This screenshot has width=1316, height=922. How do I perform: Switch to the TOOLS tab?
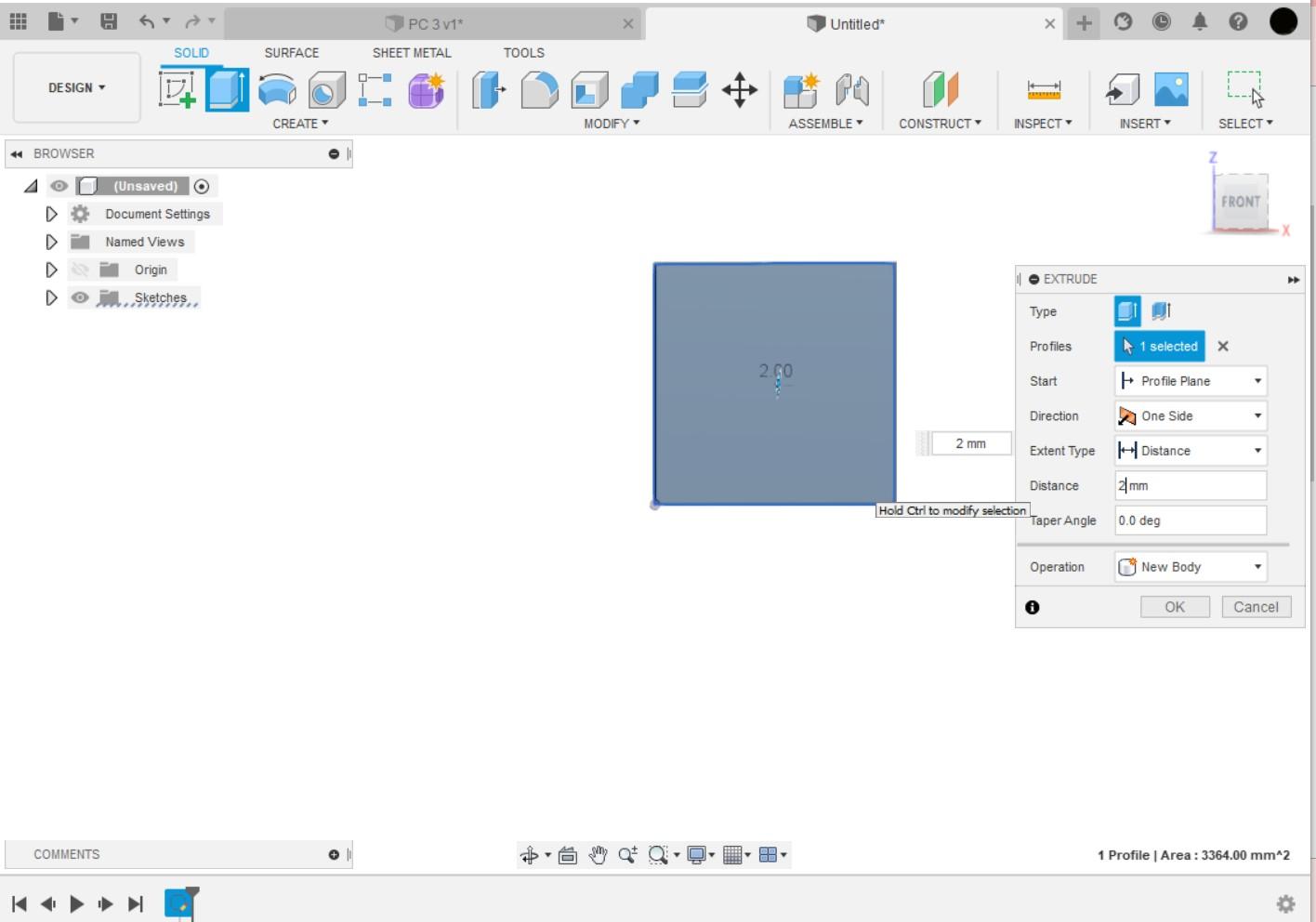pyautogui.click(x=524, y=53)
